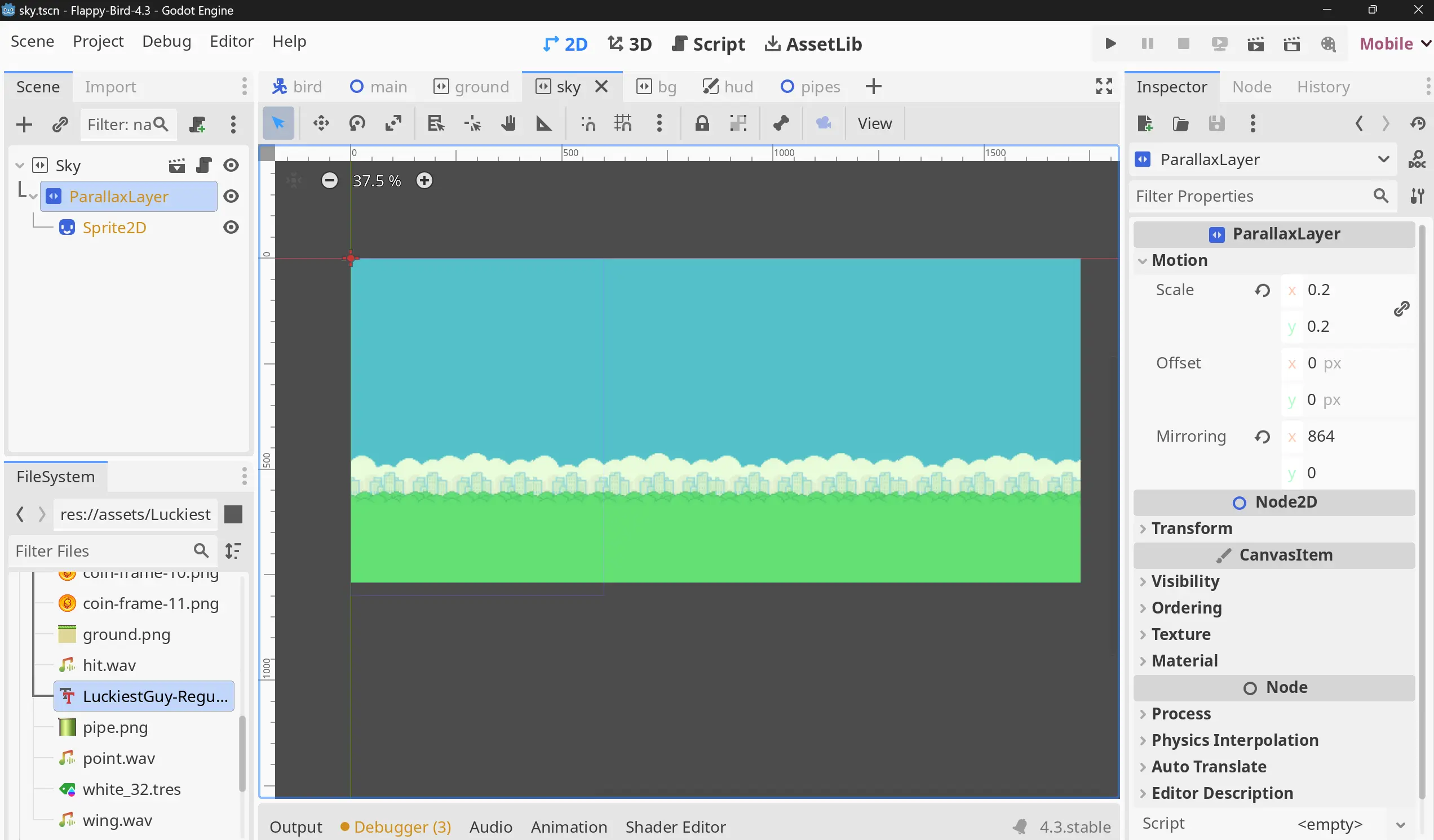This screenshot has width=1434, height=840.
Task: Open node documentation icon beside ParallaxLayer
Action: point(1417,160)
